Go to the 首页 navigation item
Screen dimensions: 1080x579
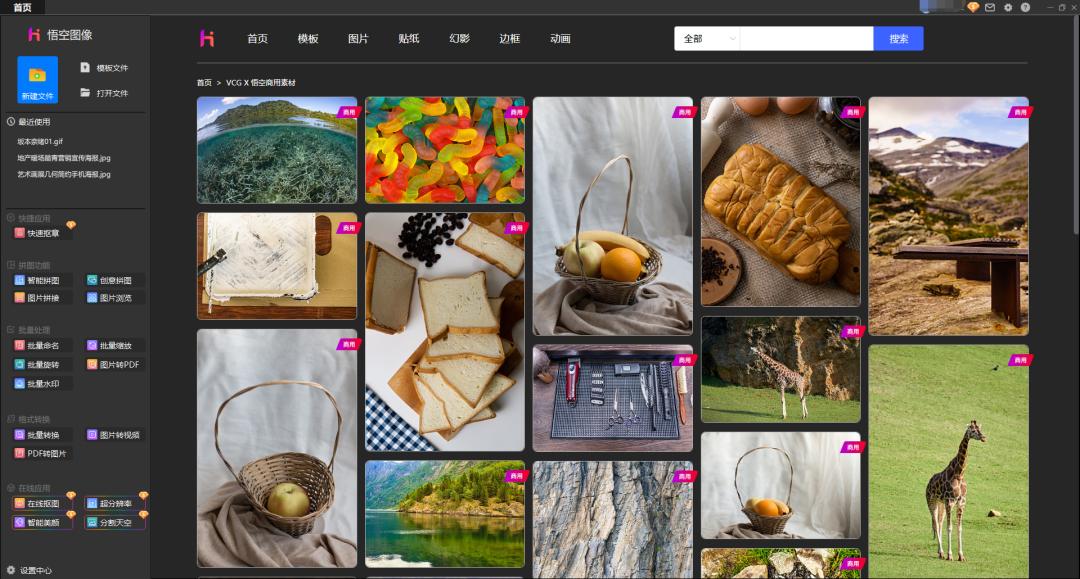(x=258, y=39)
